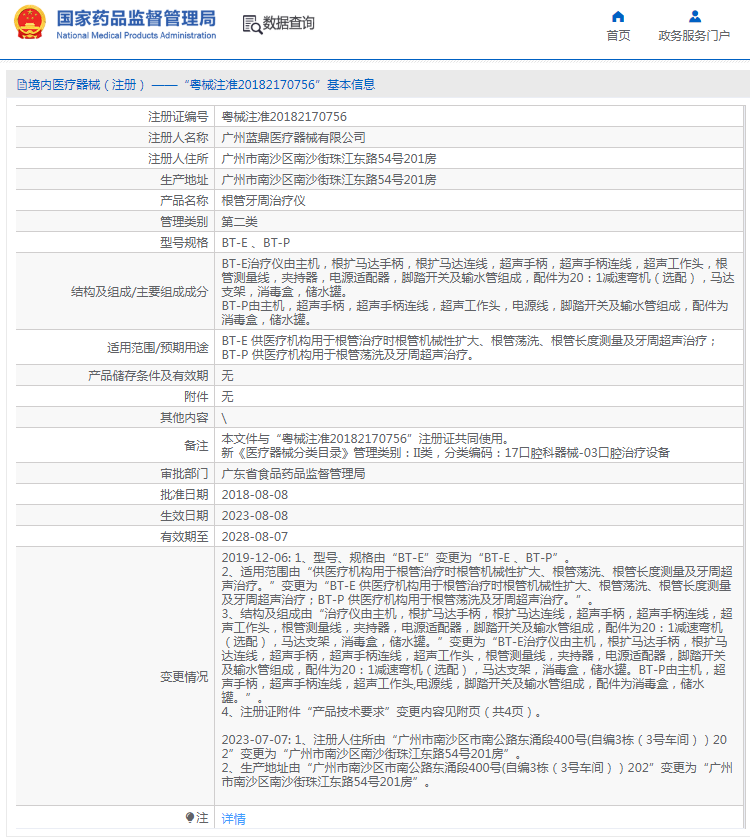Image resolution: width=750 pixels, height=838 pixels.
Task: Click approval date 2018-08-08
Action: coord(254,494)
